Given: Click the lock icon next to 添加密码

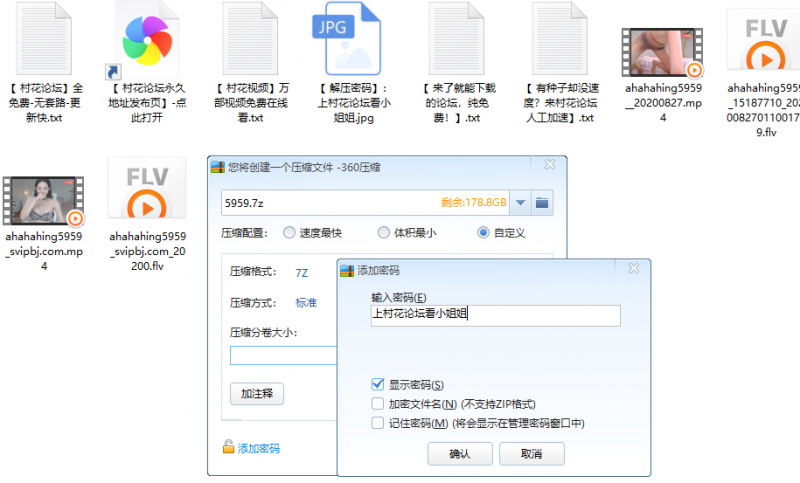Looking at the screenshot, I should point(228,448).
